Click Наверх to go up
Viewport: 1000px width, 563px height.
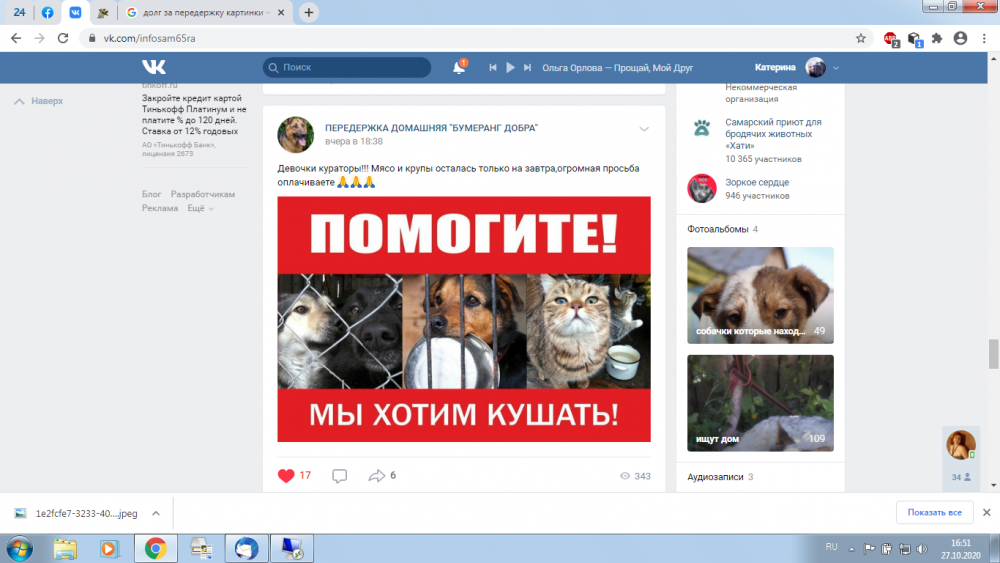pos(39,101)
